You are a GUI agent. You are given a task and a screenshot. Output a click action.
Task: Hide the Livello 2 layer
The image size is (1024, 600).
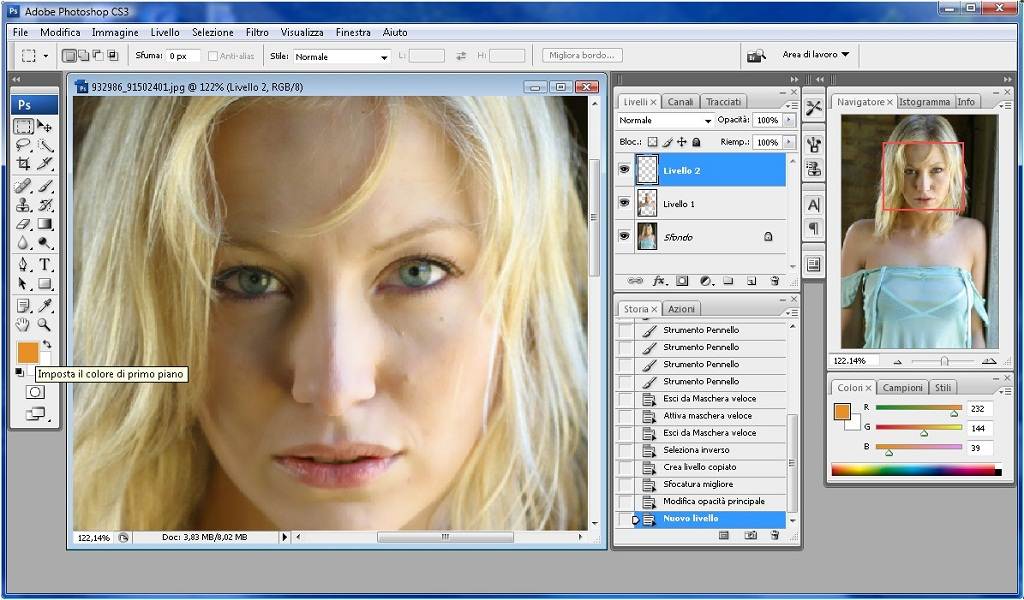point(625,171)
